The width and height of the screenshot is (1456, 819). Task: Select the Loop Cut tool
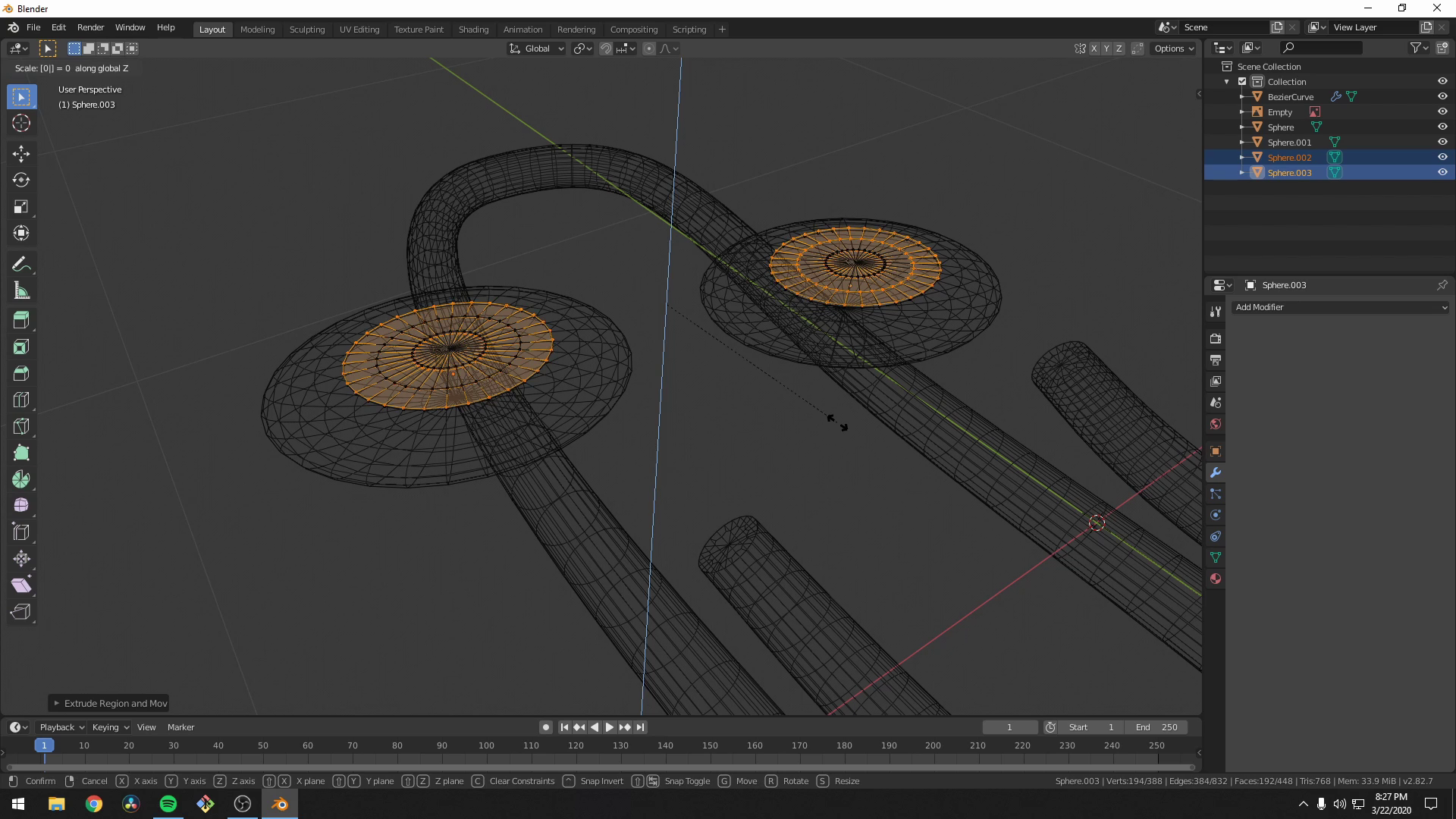21,399
